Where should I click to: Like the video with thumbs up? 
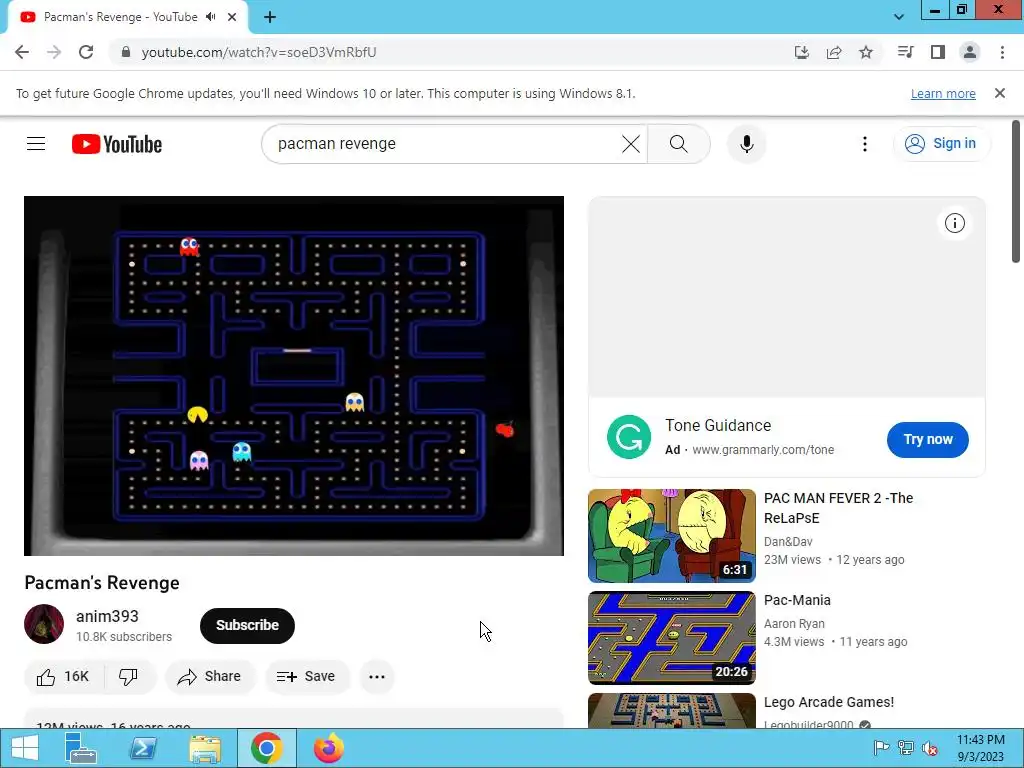pyautogui.click(x=63, y=677)
